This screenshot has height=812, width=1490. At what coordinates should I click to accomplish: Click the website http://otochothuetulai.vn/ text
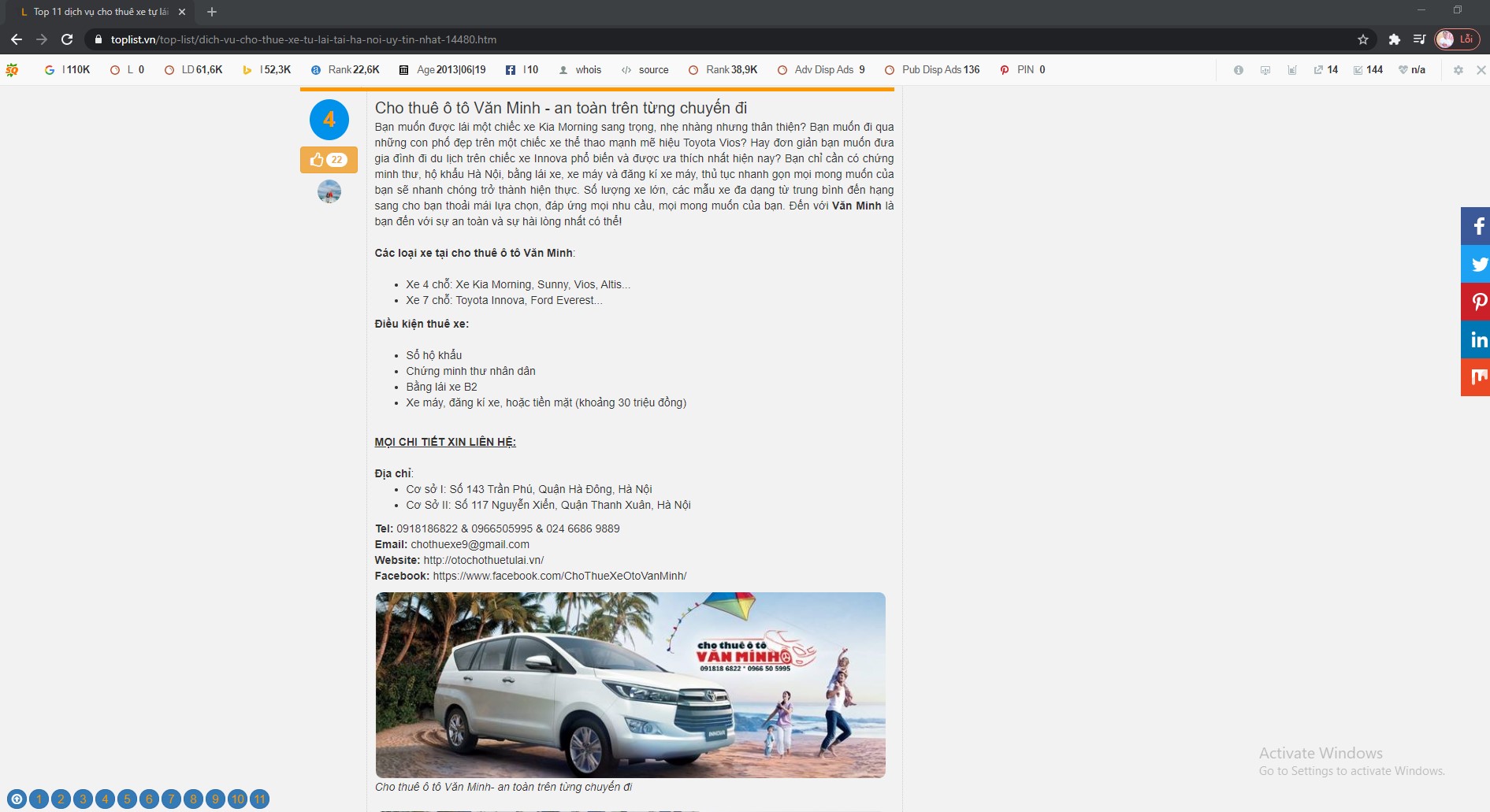coord(484,560)
